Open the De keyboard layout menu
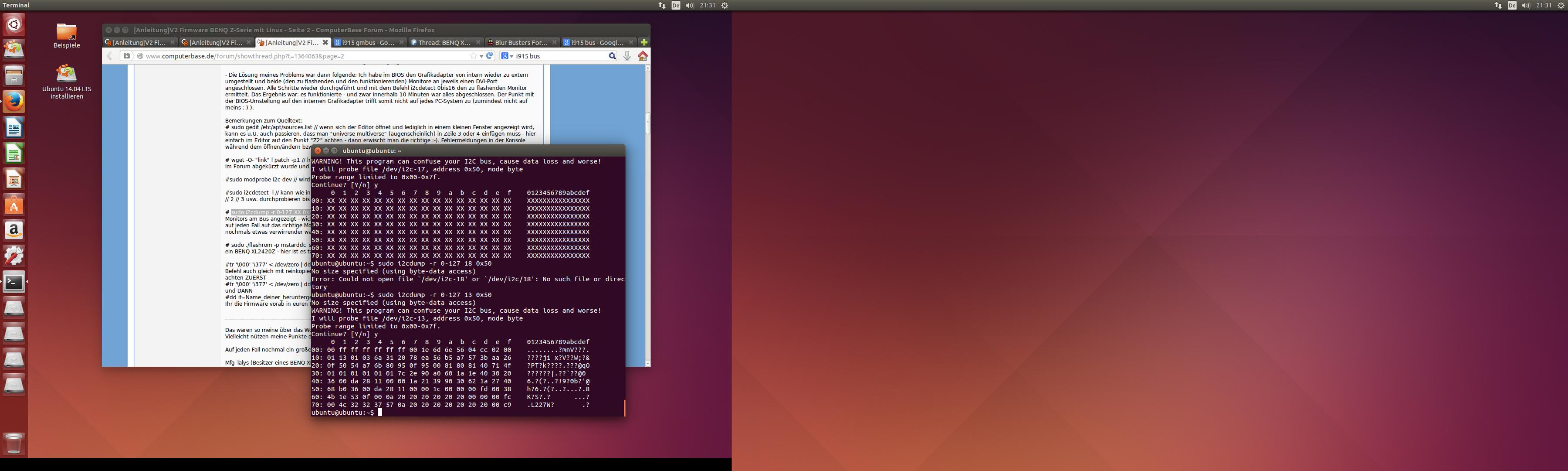Screen dimensions: 1568x471 point(676,6)
